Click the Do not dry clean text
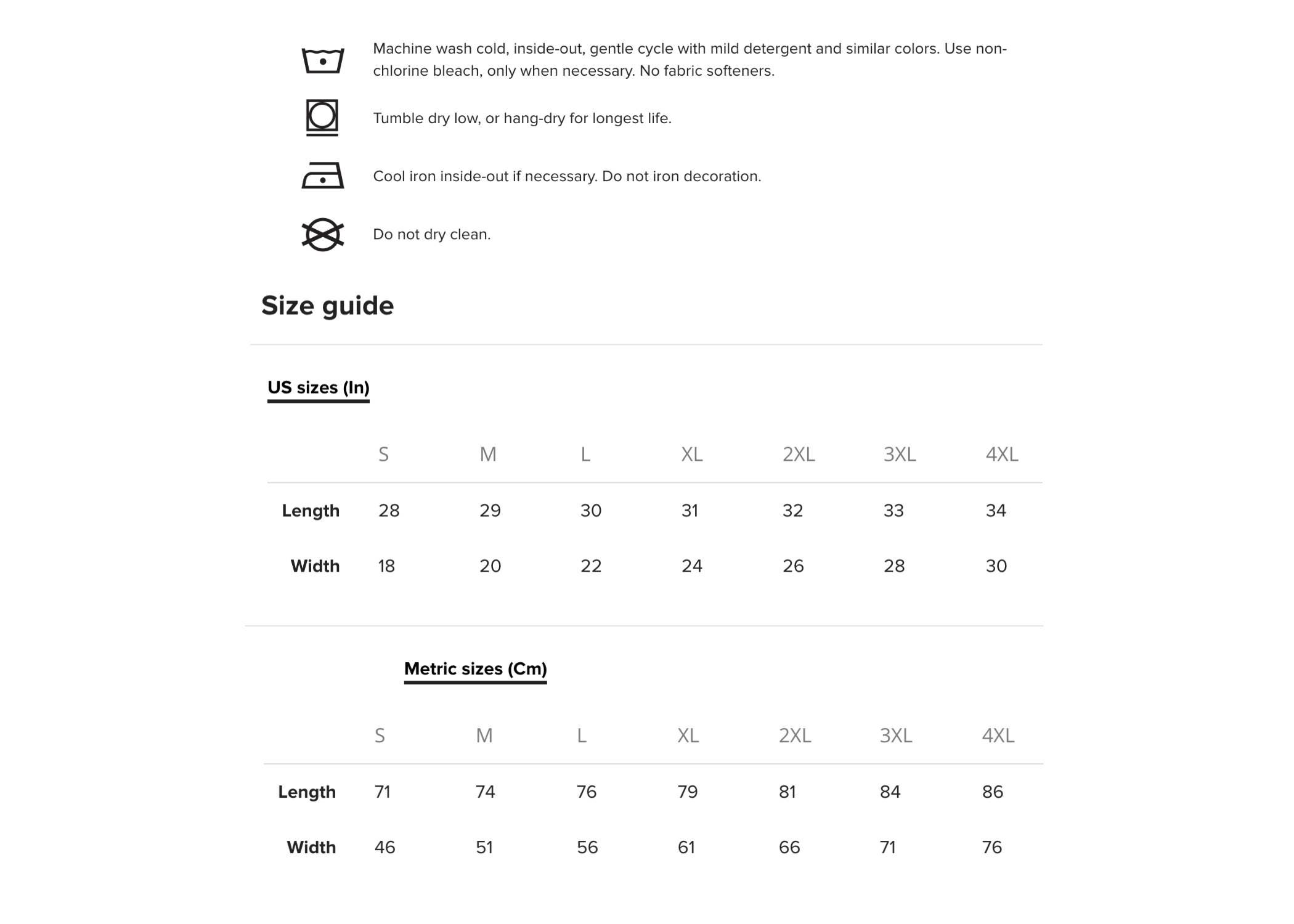 tap(432, 235)
